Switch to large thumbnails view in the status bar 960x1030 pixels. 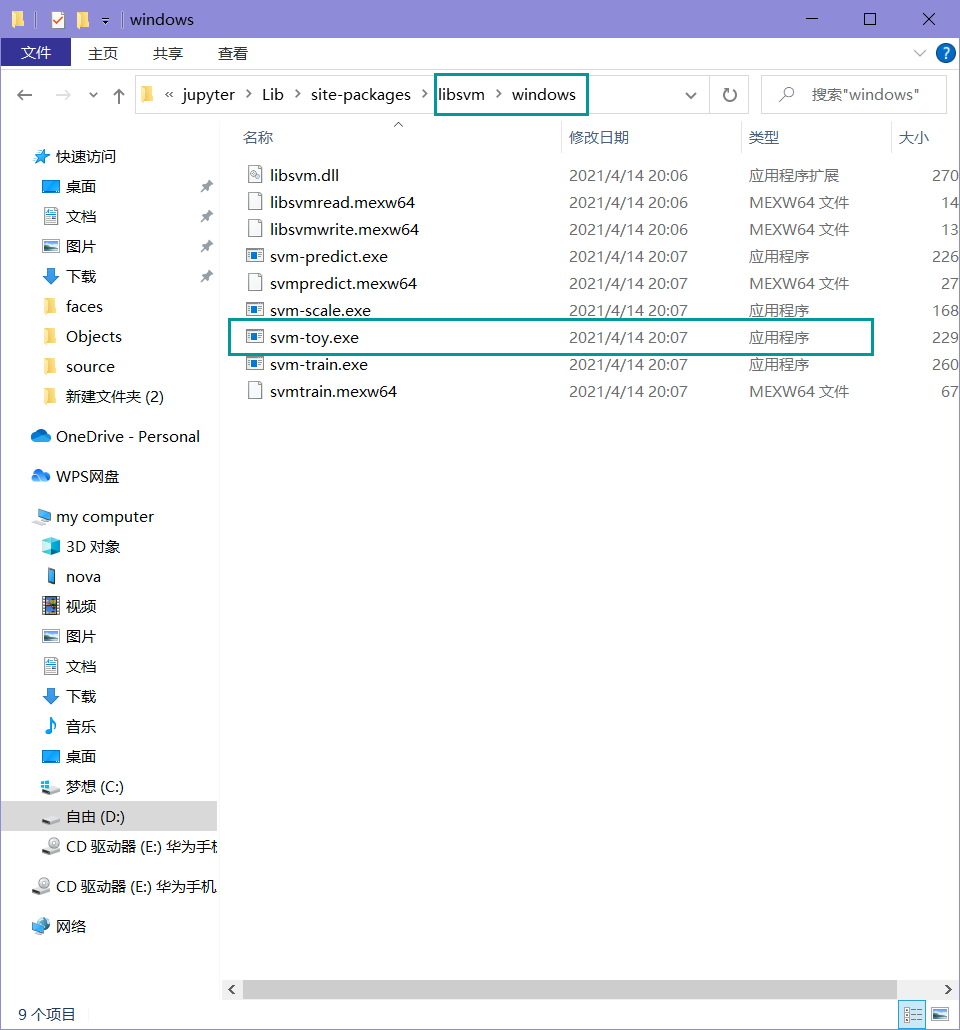940,1014
